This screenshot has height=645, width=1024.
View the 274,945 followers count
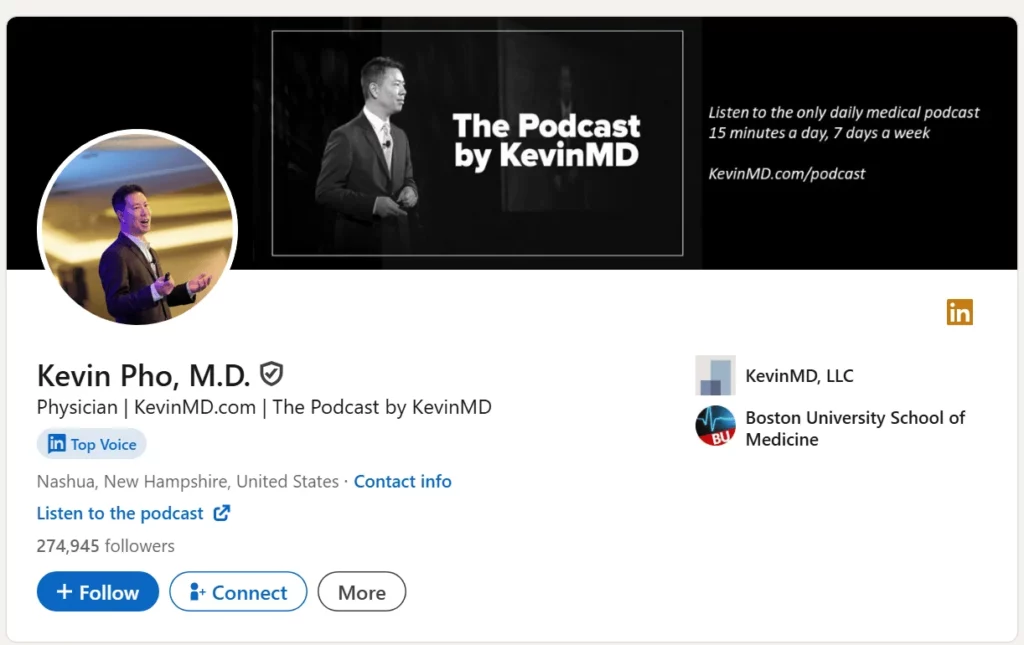point(105,546)
